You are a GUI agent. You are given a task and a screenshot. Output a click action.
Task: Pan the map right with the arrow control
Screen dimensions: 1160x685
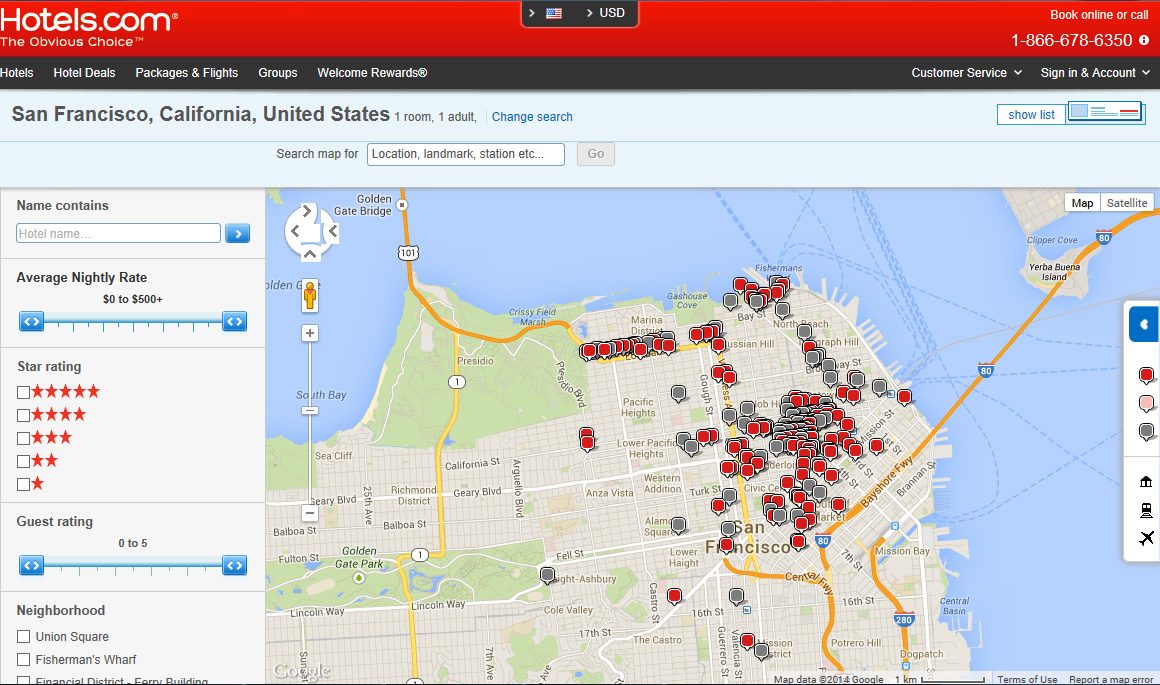333,232
